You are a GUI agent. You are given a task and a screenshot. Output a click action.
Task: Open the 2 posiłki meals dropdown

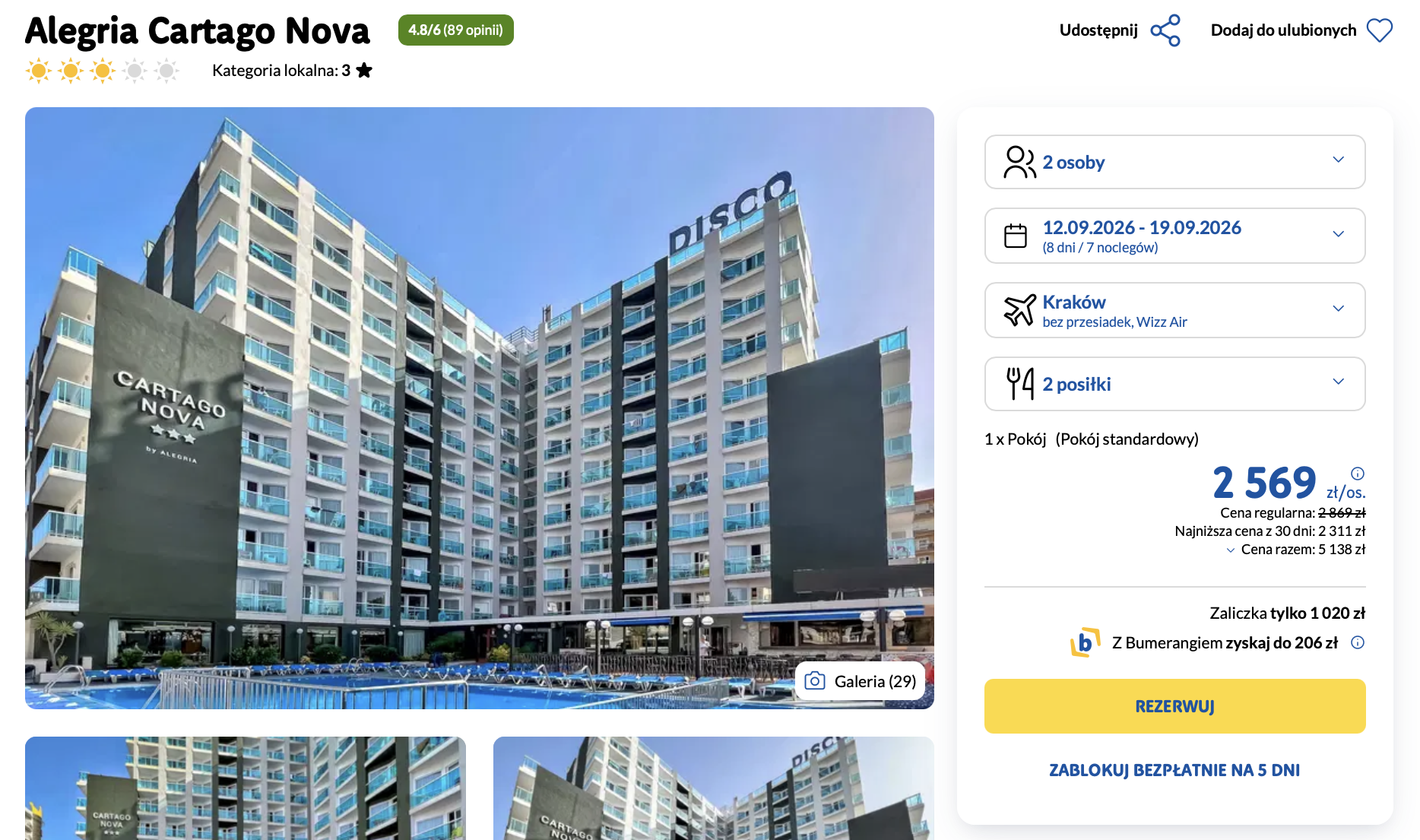pos(1175,384)
